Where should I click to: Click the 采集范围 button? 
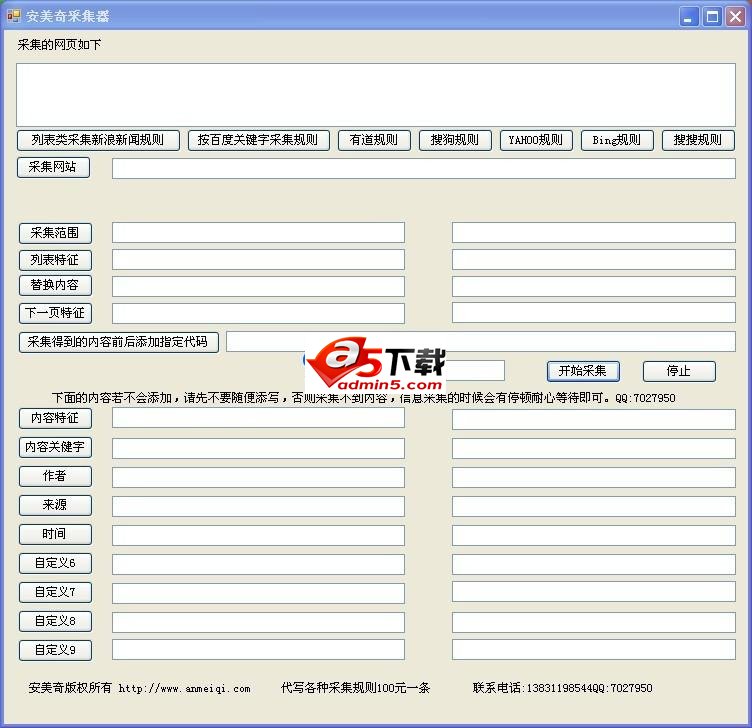[x=55, y=234]
